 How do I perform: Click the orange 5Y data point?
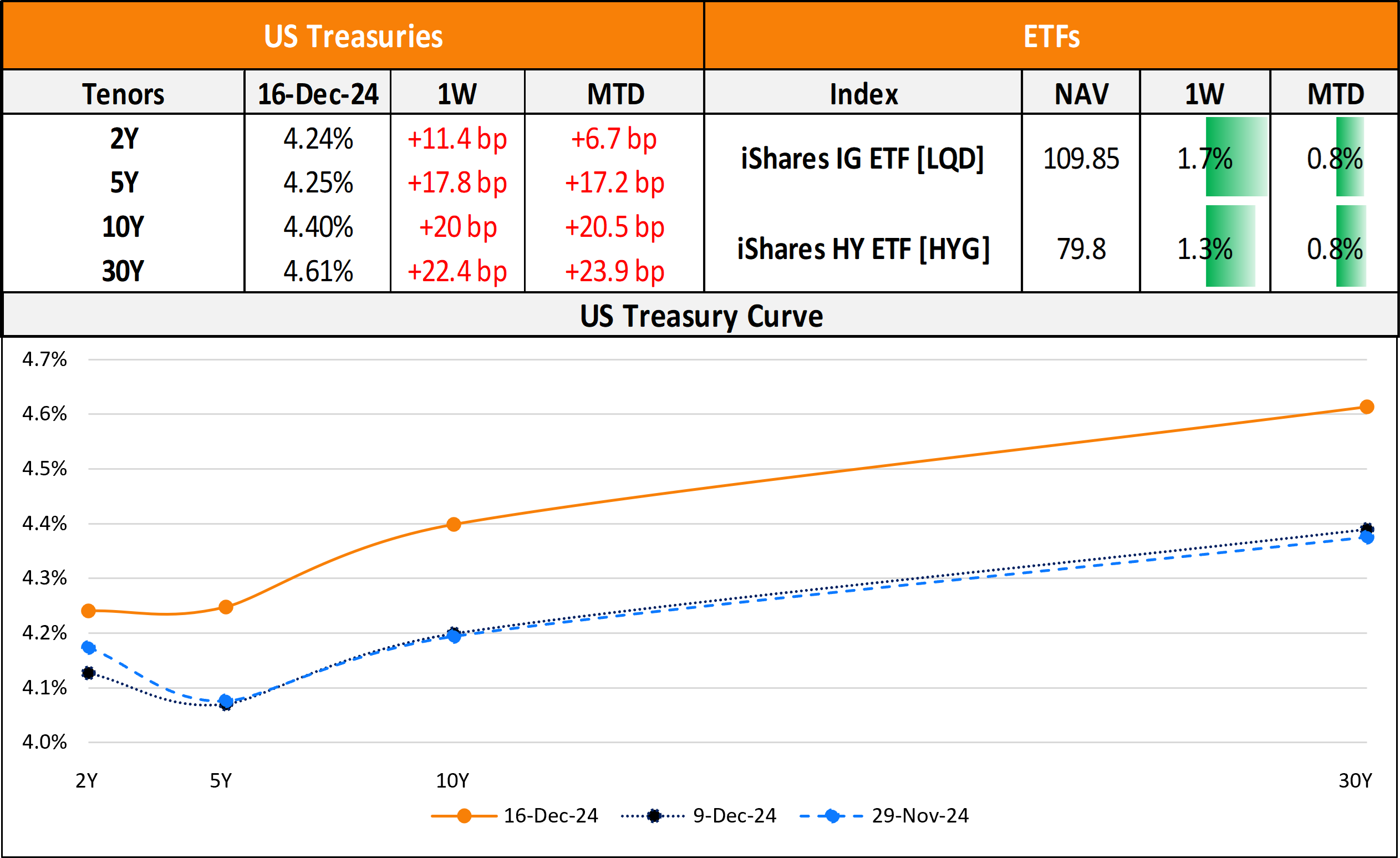pos(226,607)
